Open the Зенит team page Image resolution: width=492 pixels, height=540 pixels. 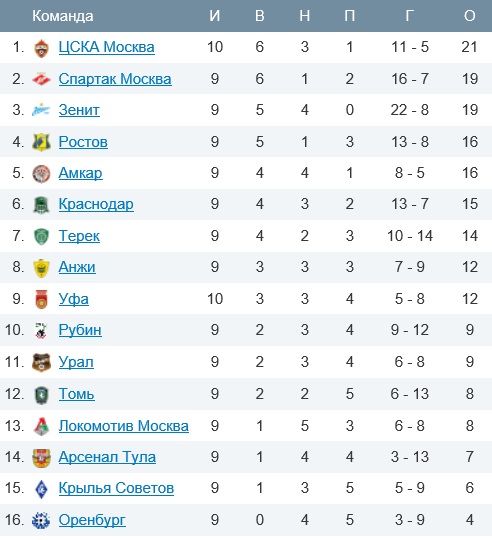(x=79, y=110)
